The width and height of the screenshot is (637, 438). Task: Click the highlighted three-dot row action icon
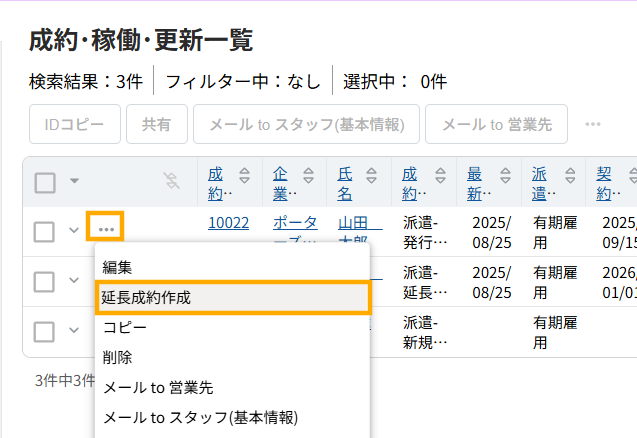[x=105, y=230]
